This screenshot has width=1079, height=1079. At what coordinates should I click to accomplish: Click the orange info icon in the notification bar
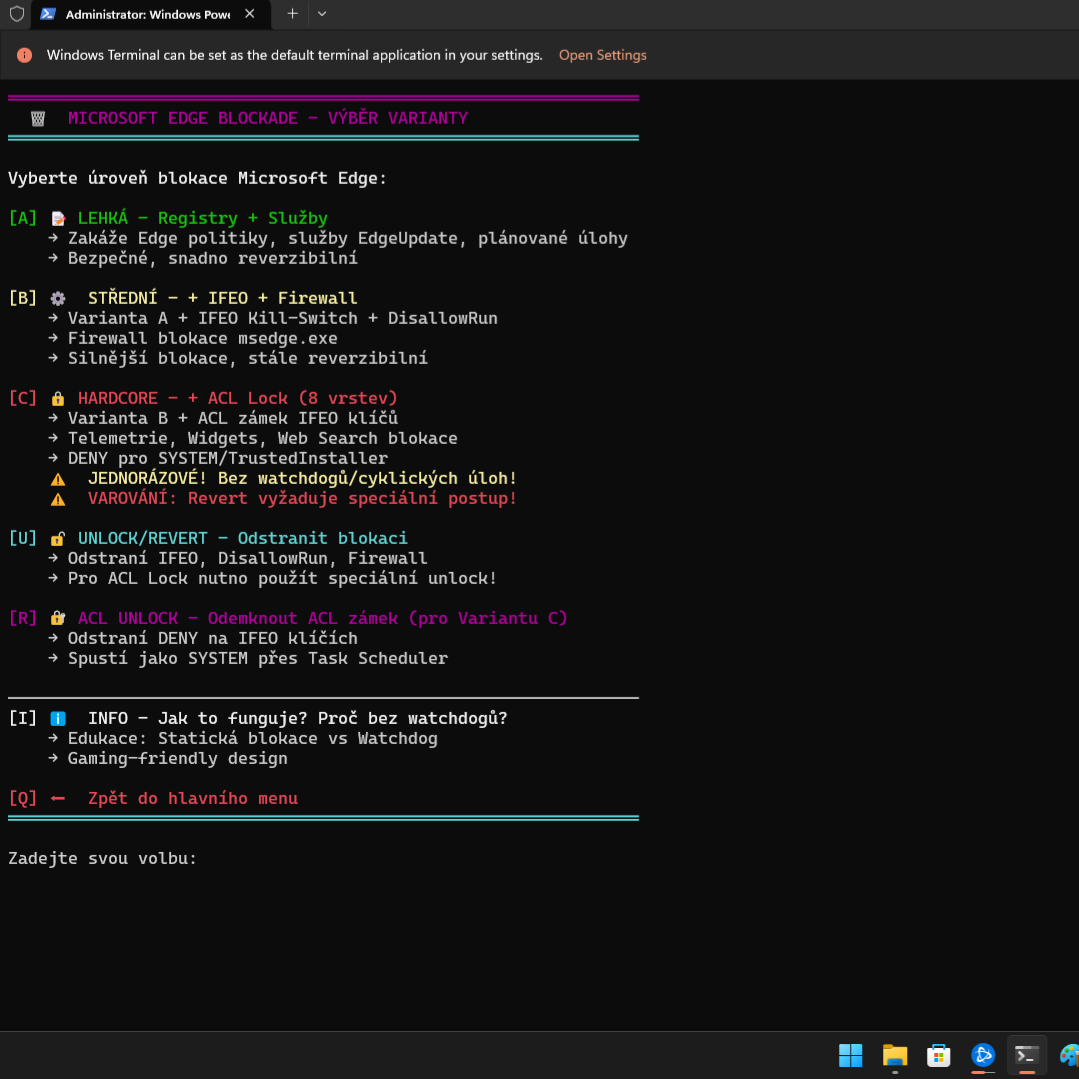point(25,55)
